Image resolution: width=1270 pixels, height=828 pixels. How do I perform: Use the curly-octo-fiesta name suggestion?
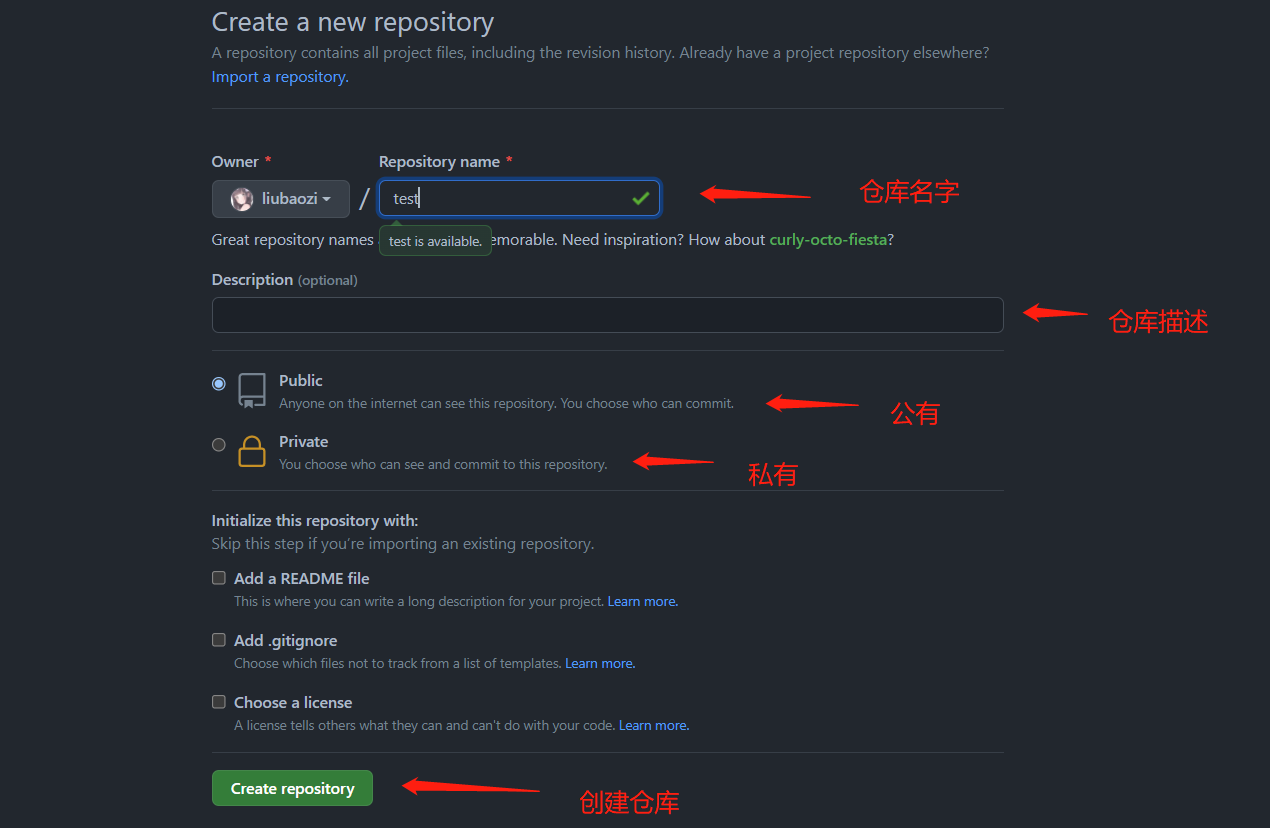828,240
